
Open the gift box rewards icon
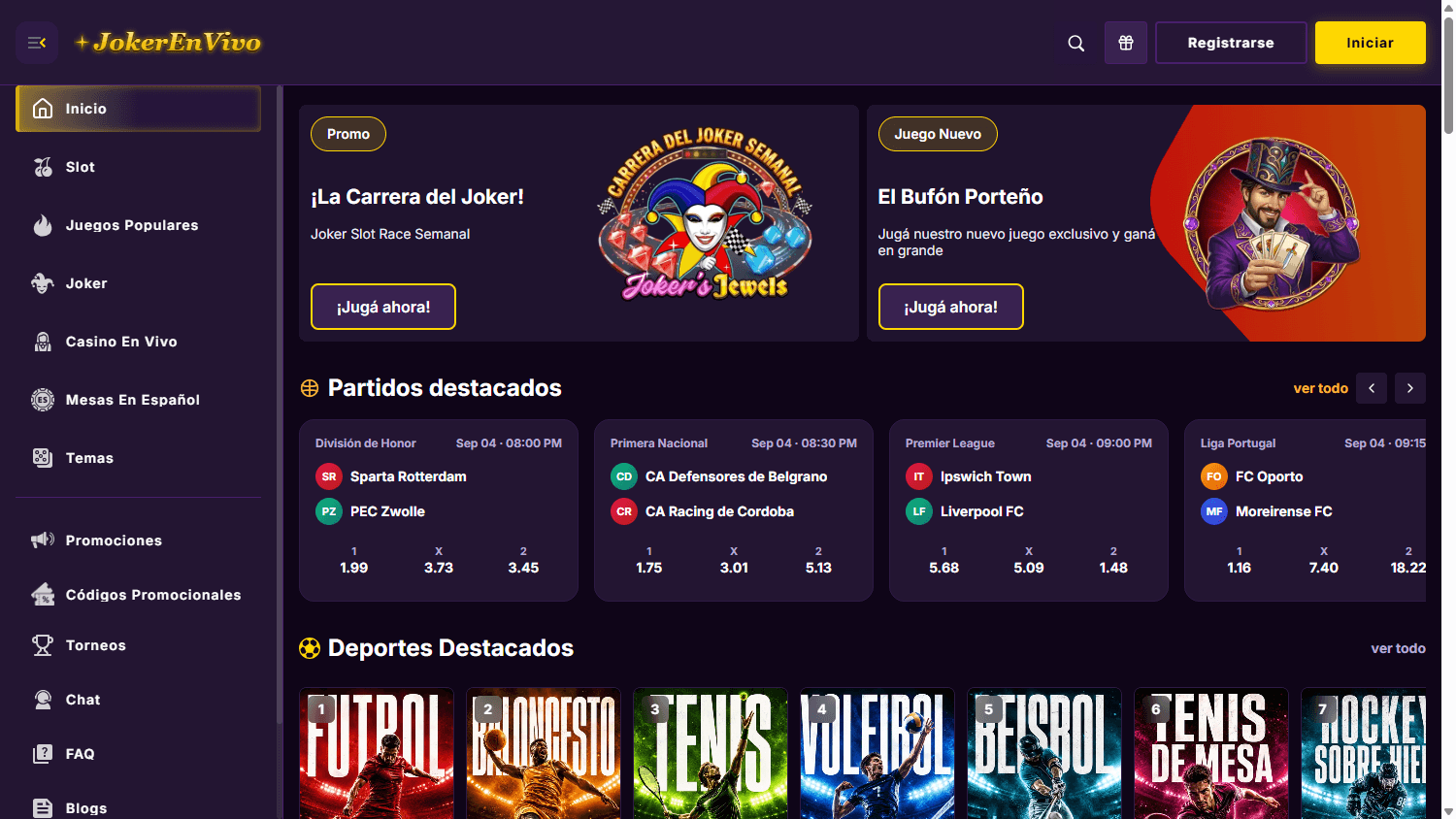point(1126,43)
